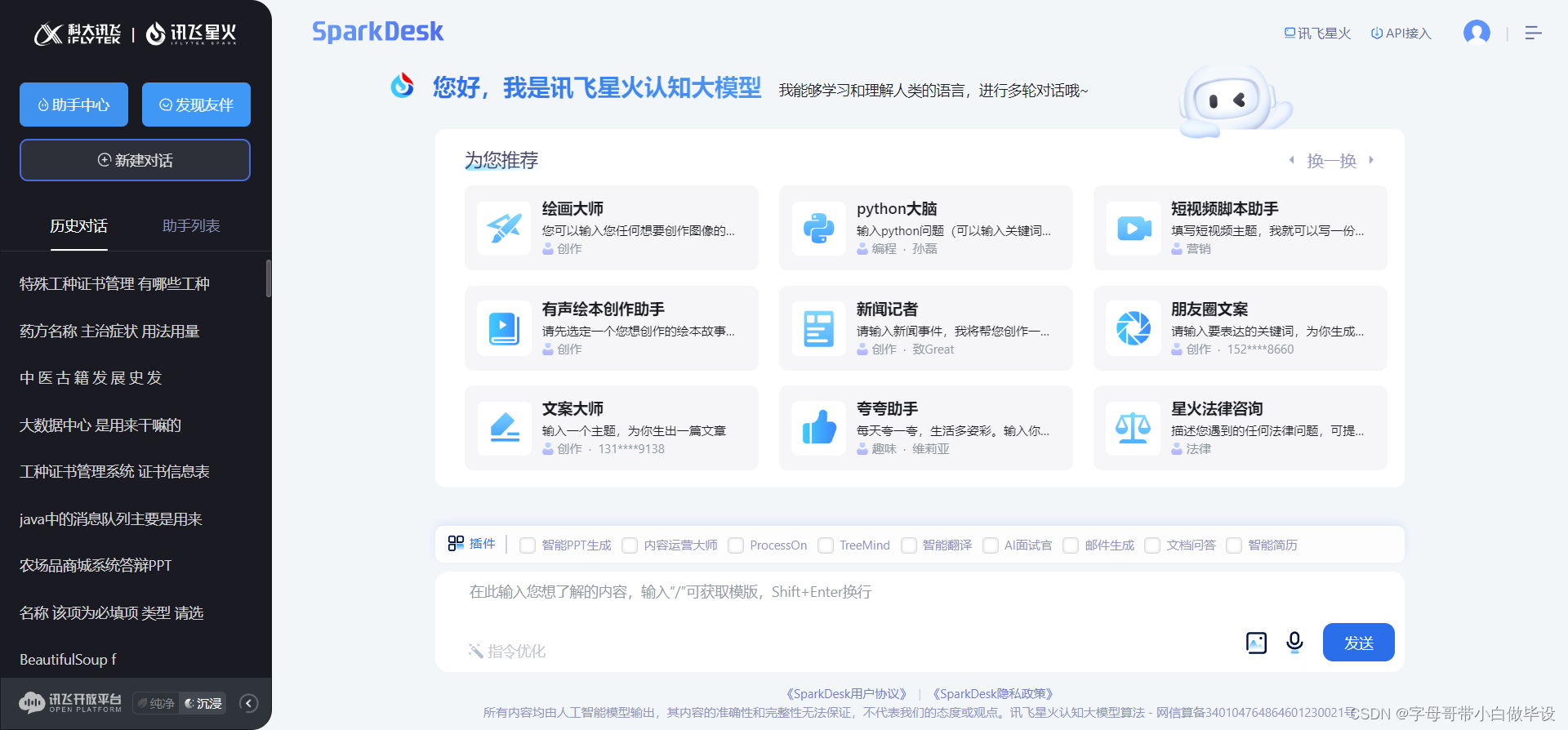Switch to the 历史对话 tab

point(78,226)
